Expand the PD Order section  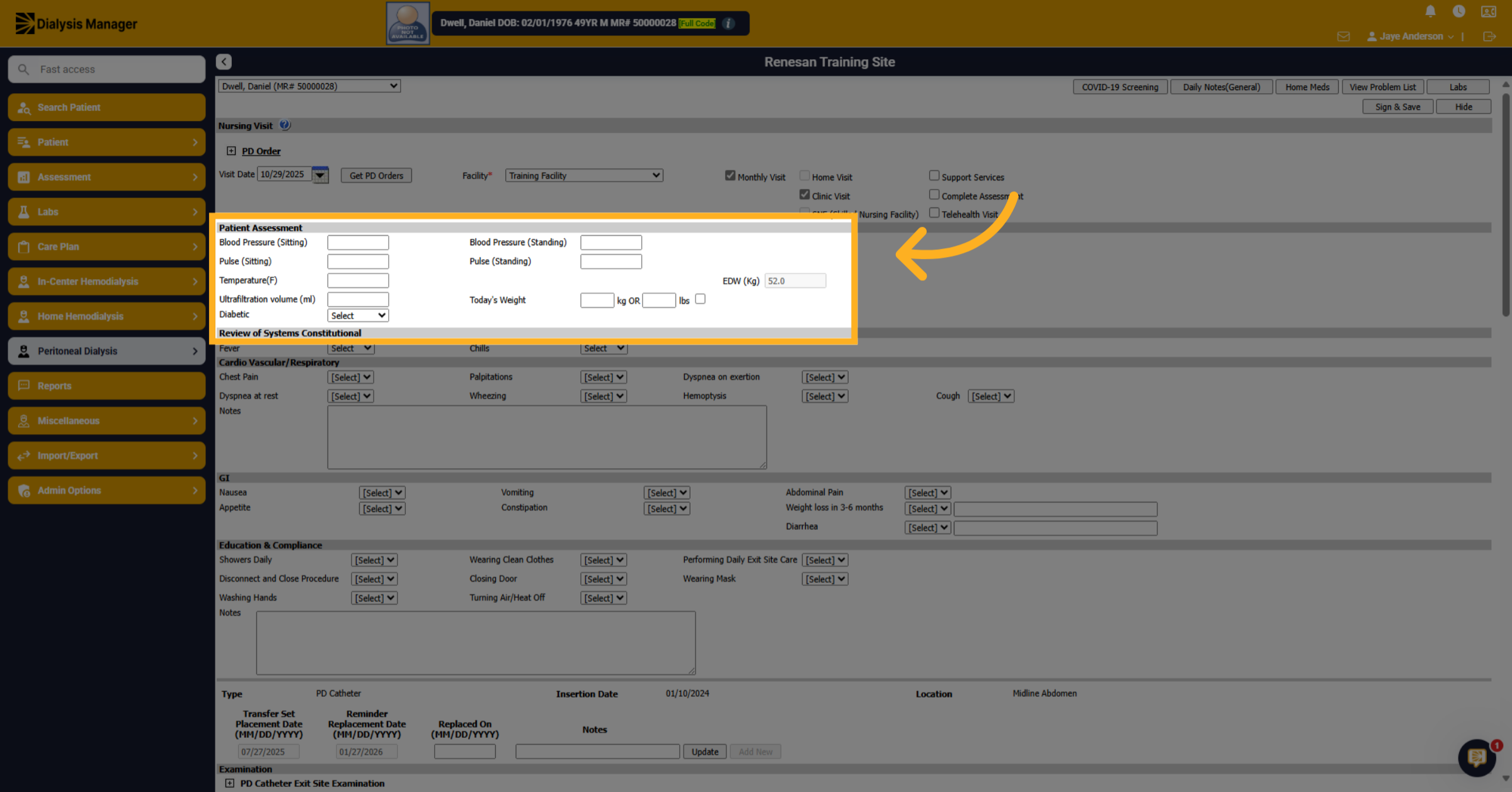(x=231, y=151)
